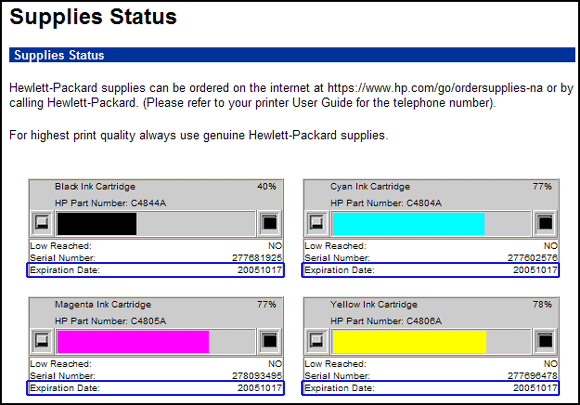
Task: Click the cyan cartridge Low Reached NO value
Action: 550,246
